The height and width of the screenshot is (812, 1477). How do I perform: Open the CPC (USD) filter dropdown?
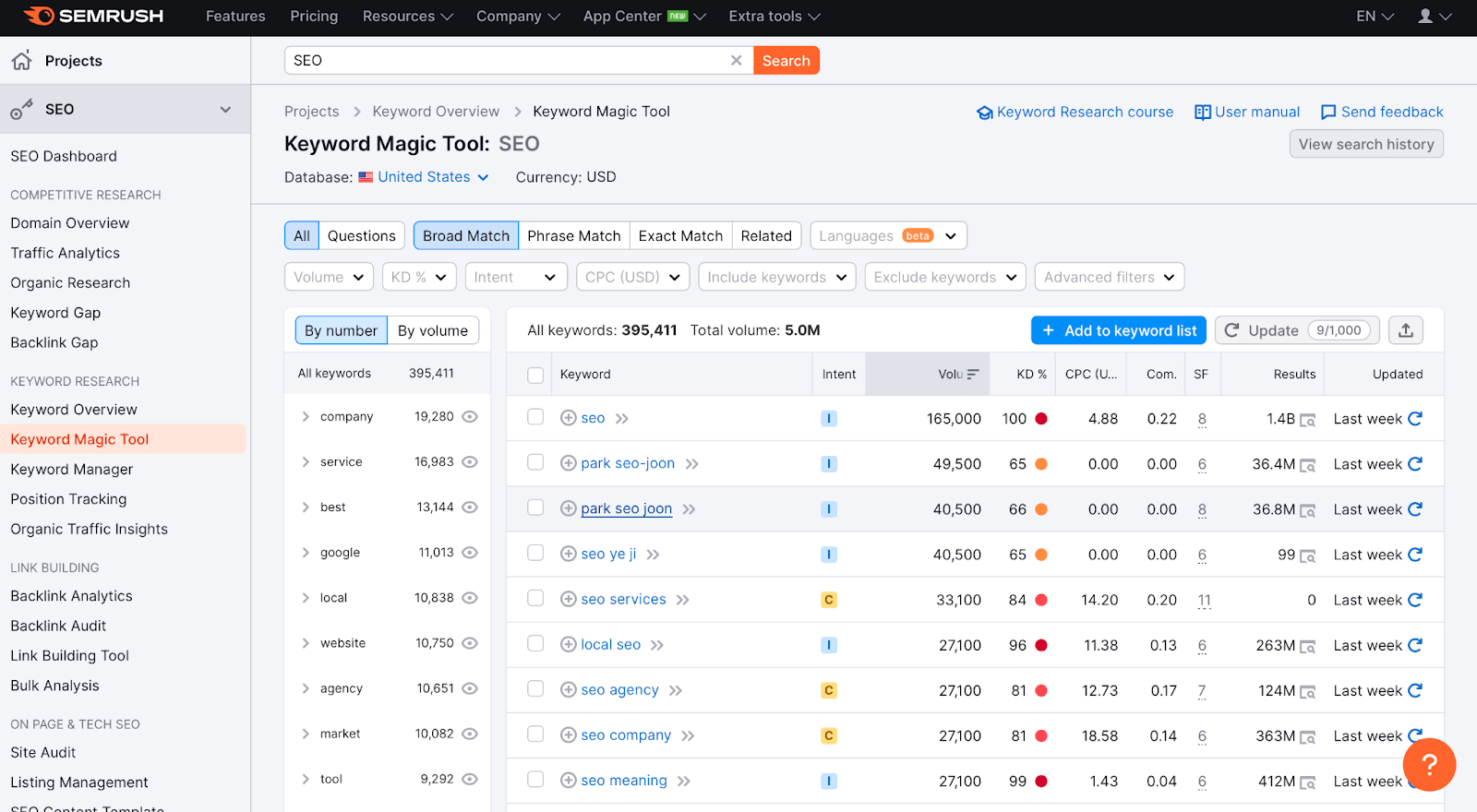pos(632,277)
